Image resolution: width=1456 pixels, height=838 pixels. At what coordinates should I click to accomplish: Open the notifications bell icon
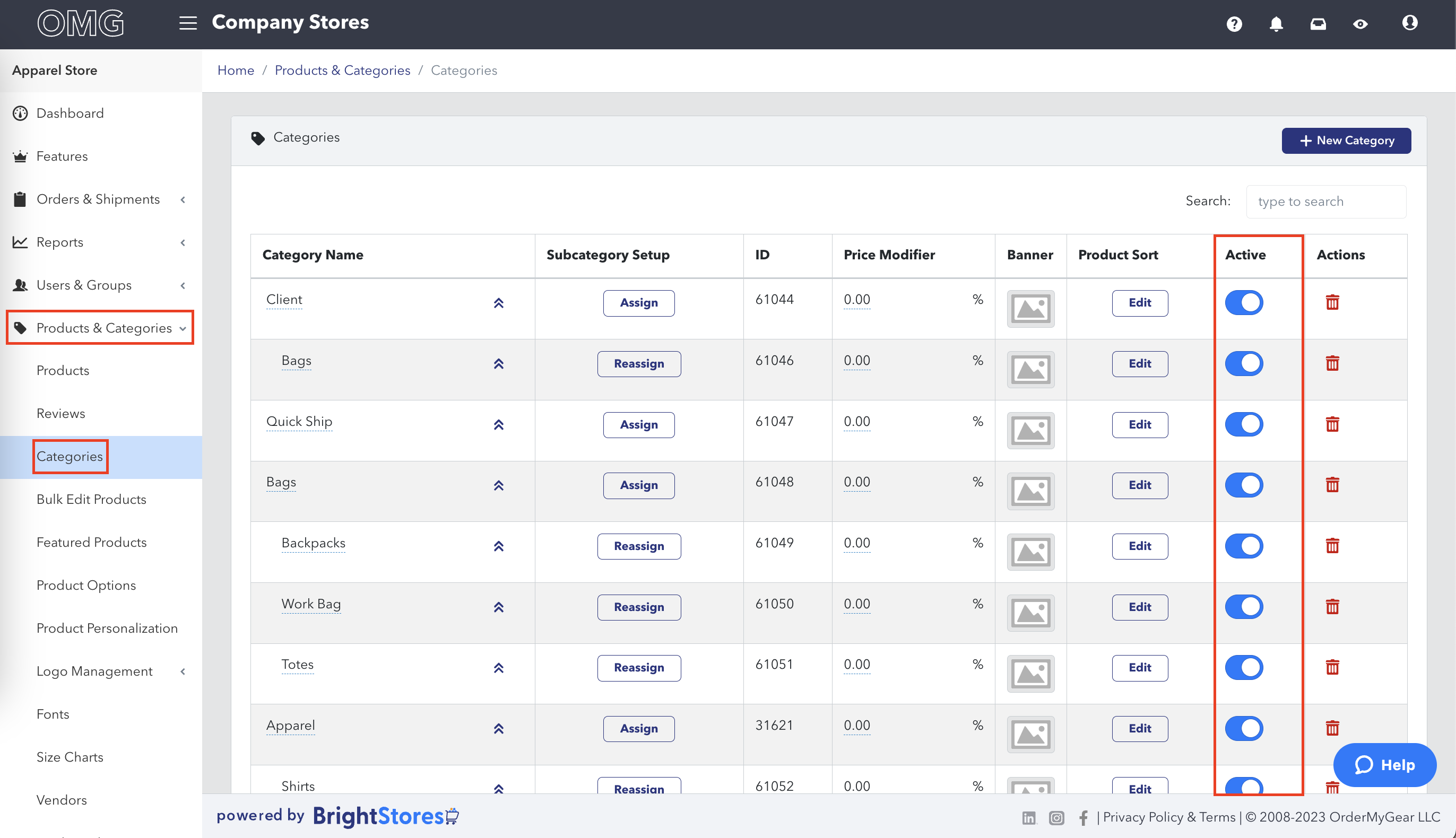click(1276, 23)
